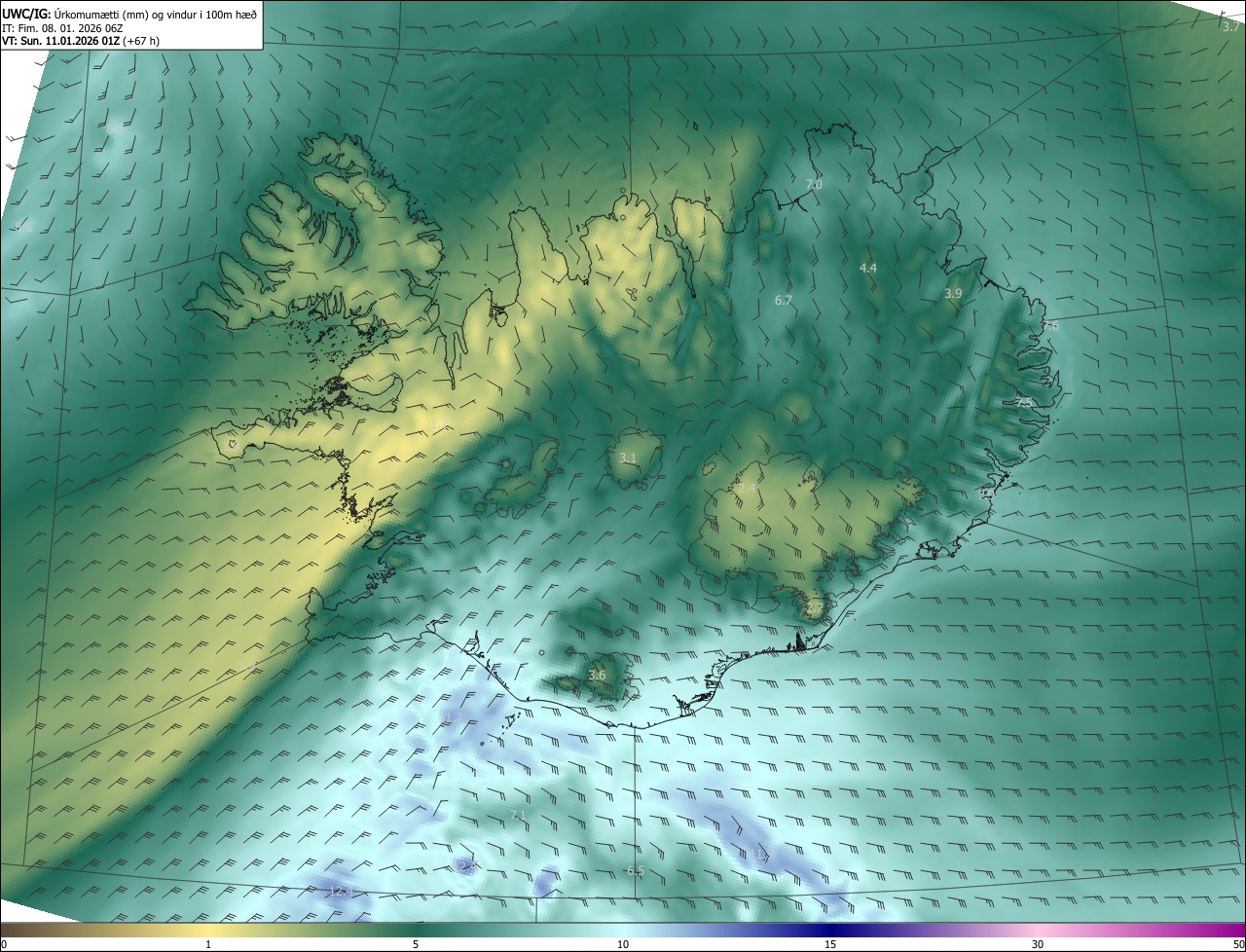The image size is (1246, 952).
Task: Click the map value '7.5' in the Eastfjords
Action: [x=1024, y=401]
